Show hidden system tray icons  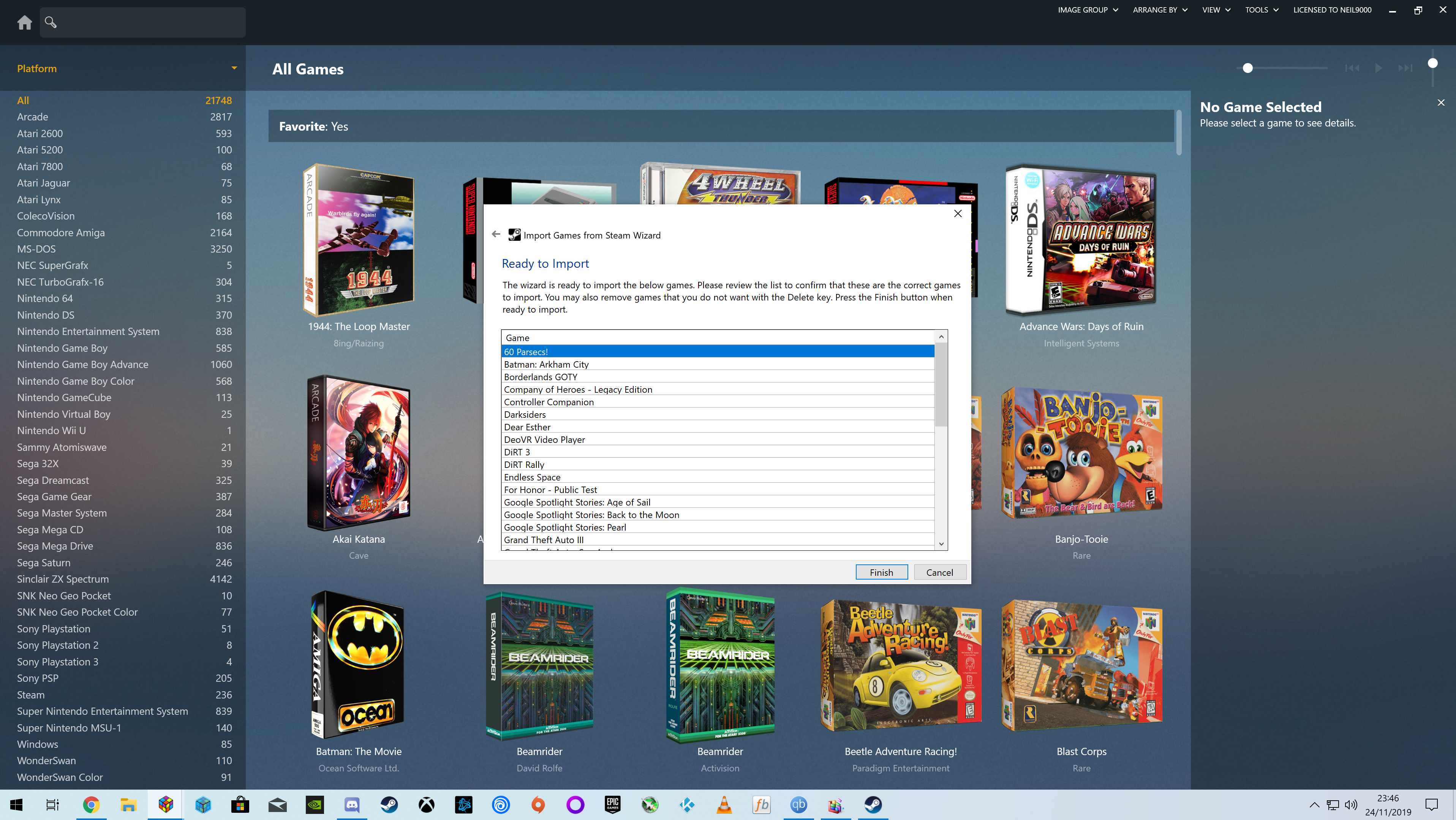point(1315,805)
